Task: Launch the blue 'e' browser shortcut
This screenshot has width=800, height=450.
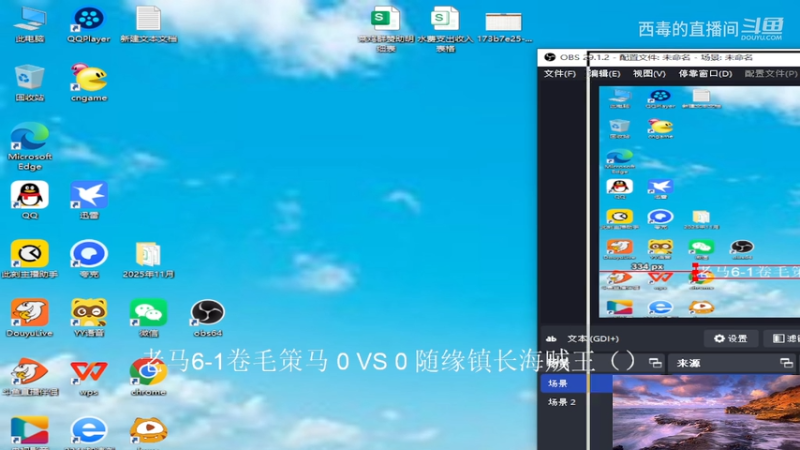Action: (89, 432)
